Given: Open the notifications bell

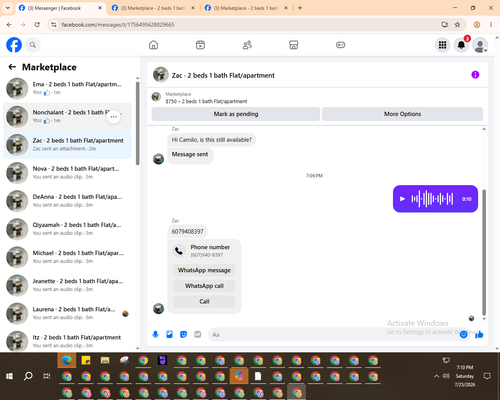Looking at the screenshot, I should point(461,45).
